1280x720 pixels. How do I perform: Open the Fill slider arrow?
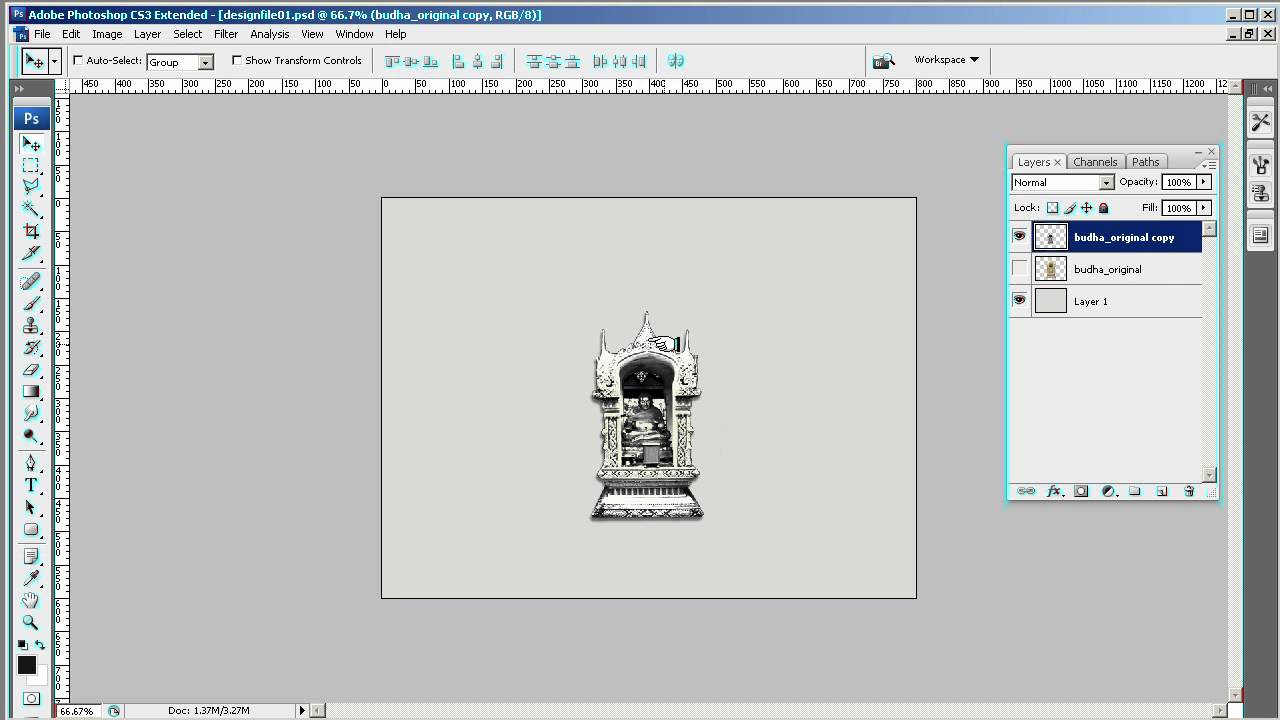click(x=1204, y=208)
